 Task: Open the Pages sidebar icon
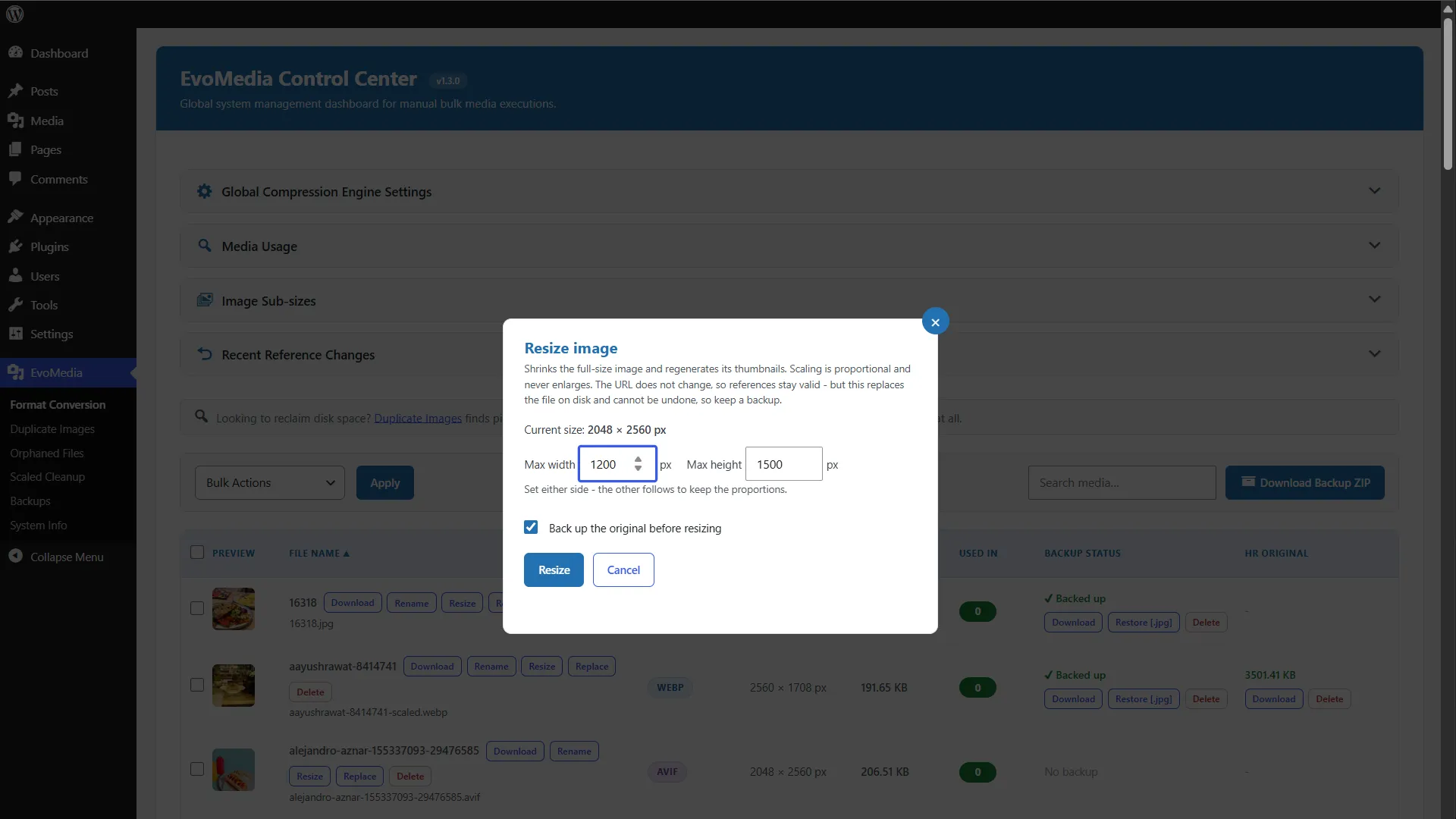[x=15, y=149]
